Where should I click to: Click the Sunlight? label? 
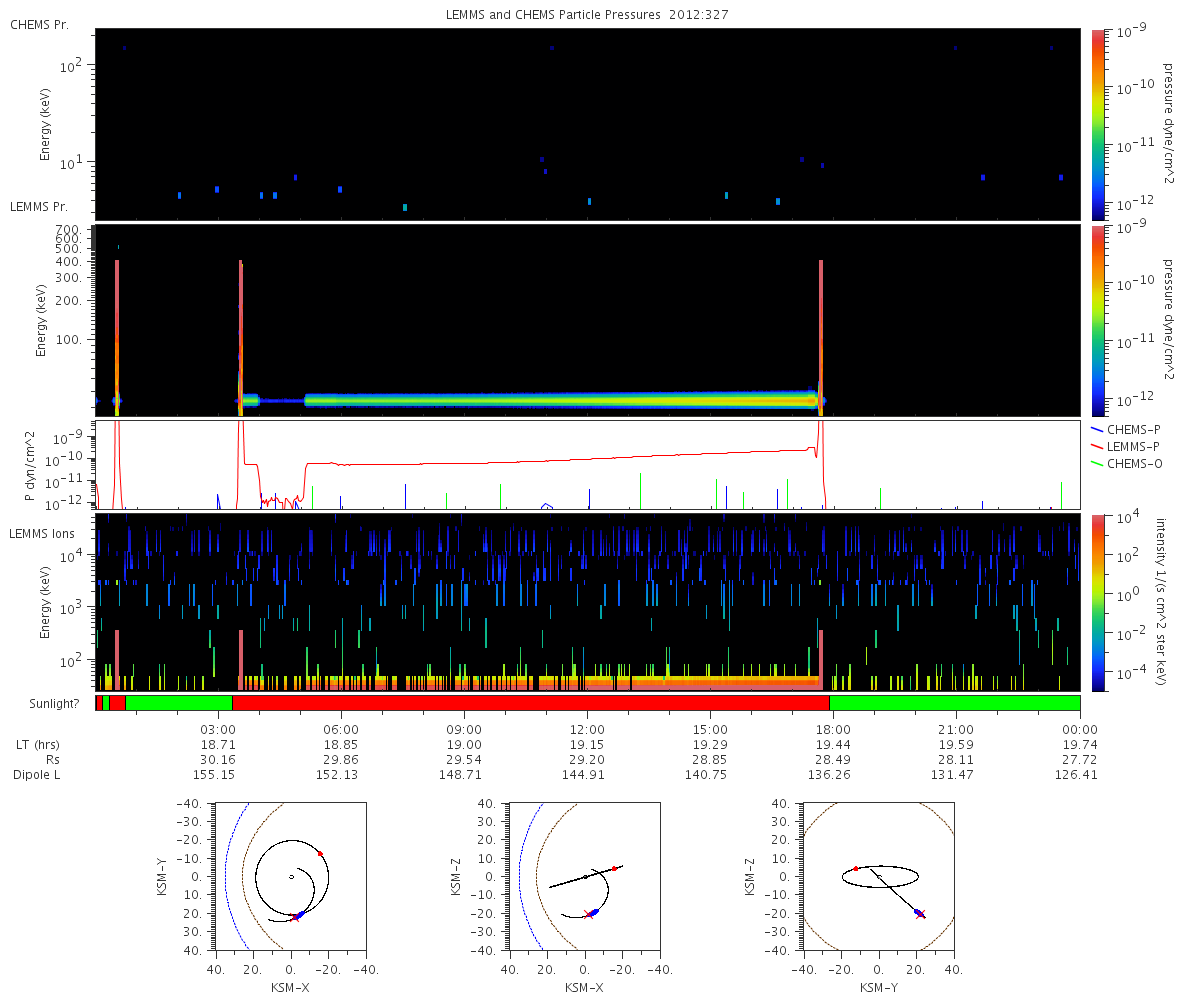coord(44,704)
